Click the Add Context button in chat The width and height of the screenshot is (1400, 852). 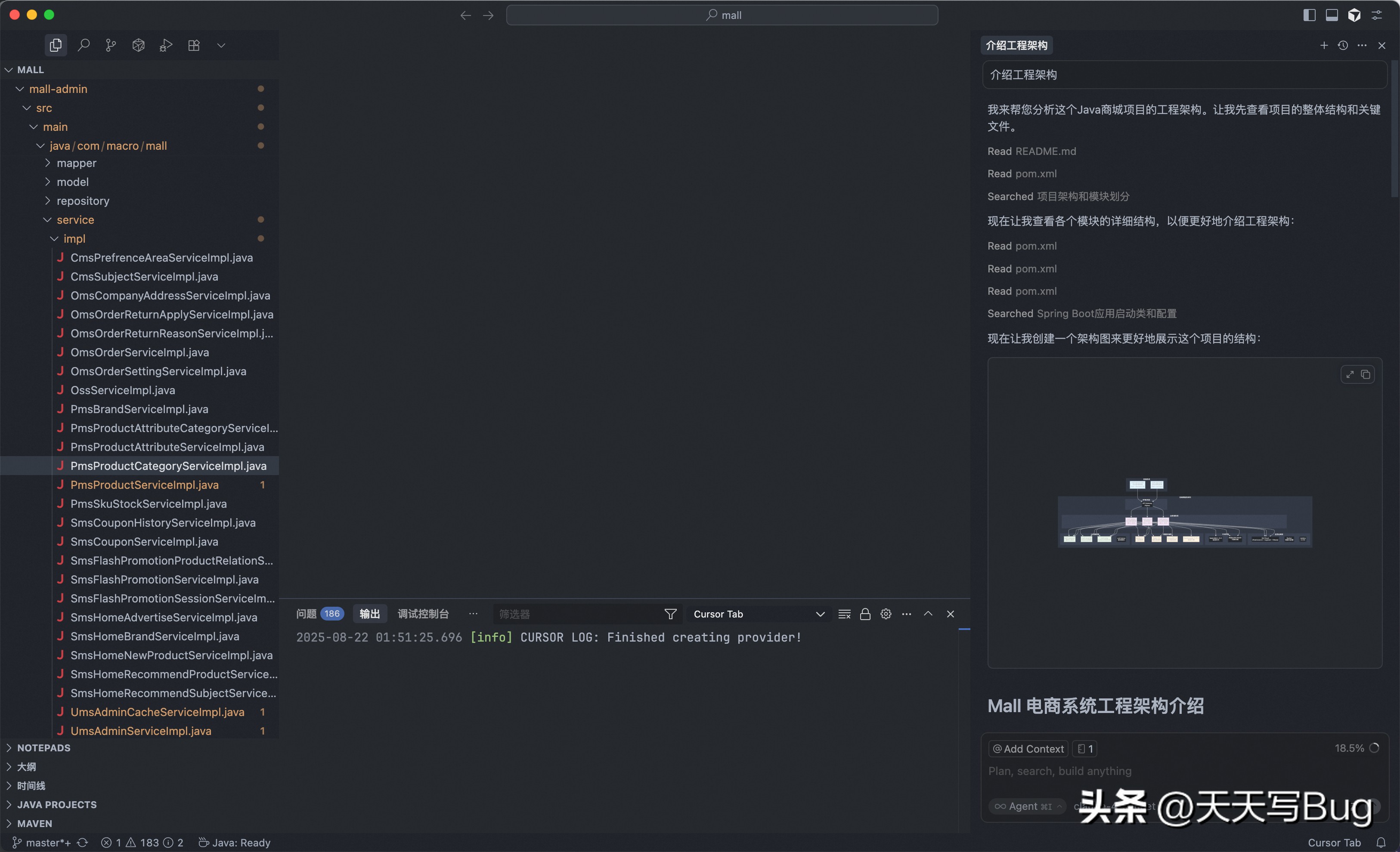(1028, 749)
